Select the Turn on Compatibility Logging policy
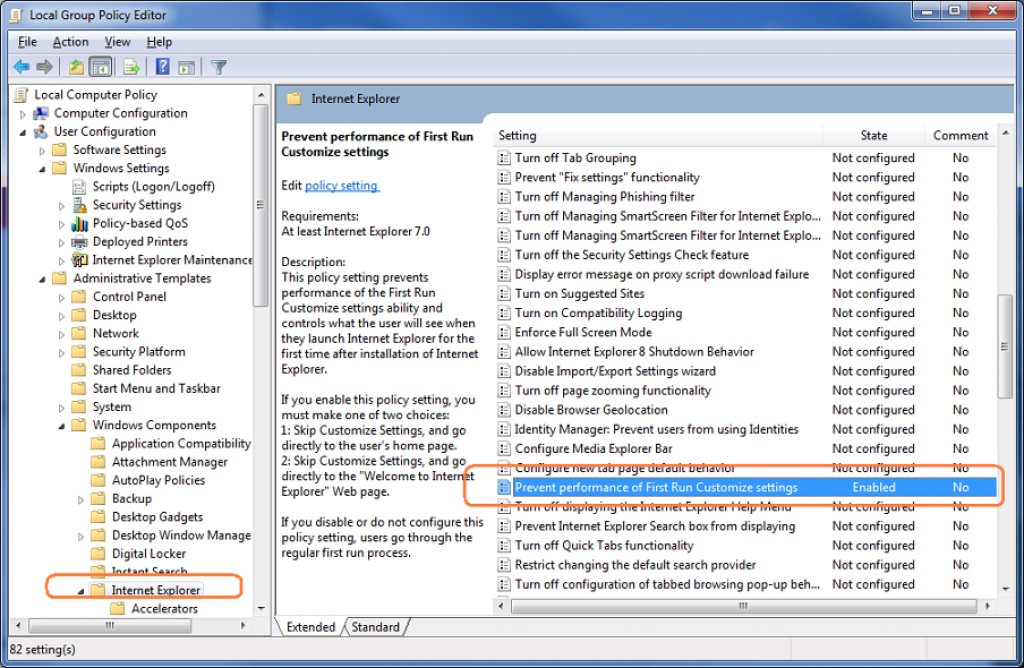Viewport: 1024px width, 668px height. [x=598, y=313]
